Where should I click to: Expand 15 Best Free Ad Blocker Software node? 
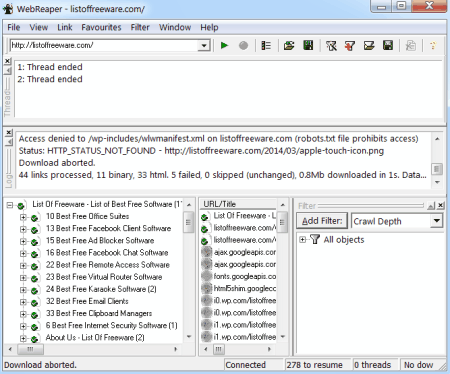click(x=23, y=241)
